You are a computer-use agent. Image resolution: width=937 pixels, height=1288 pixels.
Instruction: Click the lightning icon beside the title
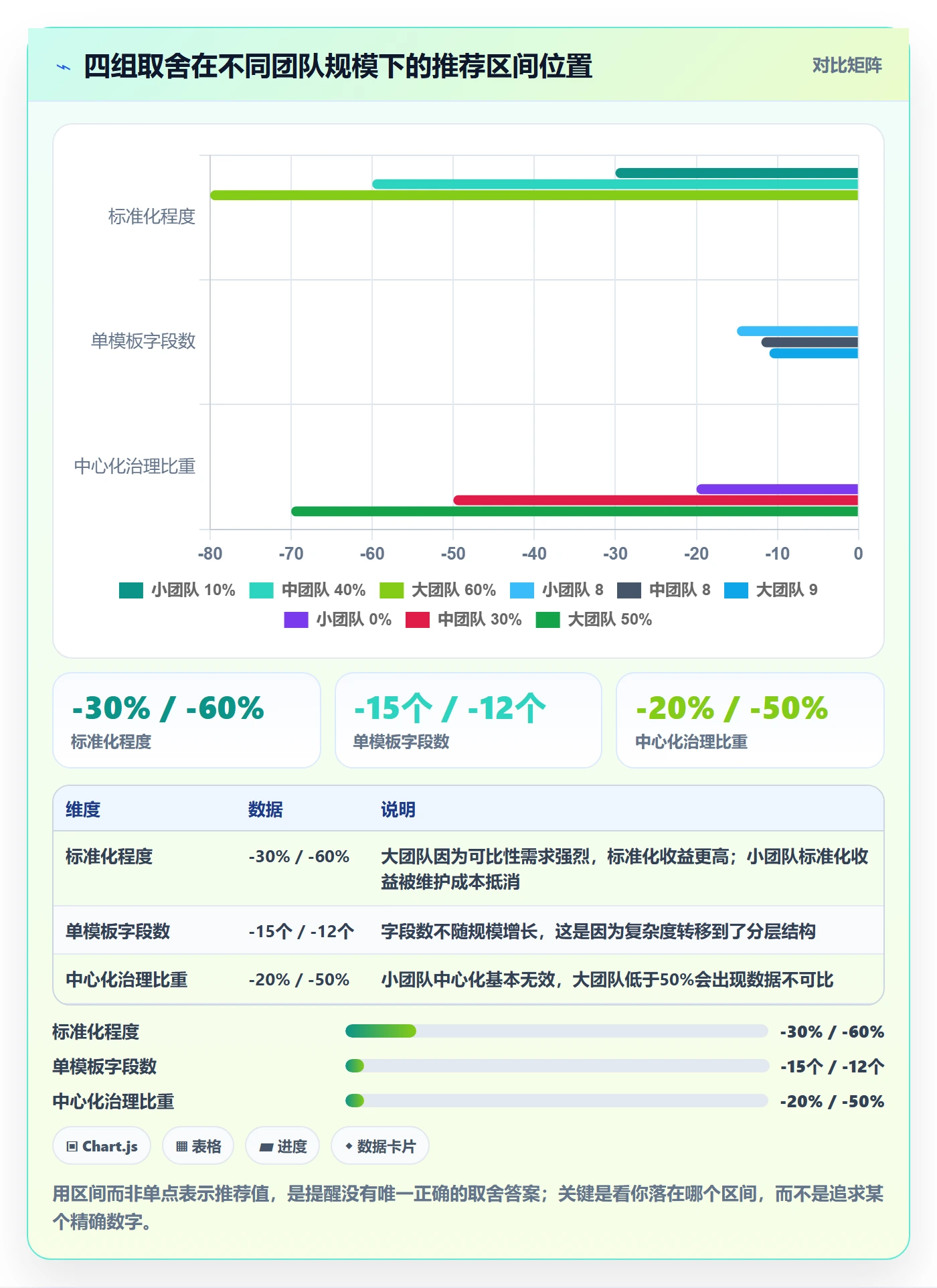point(64,67)
